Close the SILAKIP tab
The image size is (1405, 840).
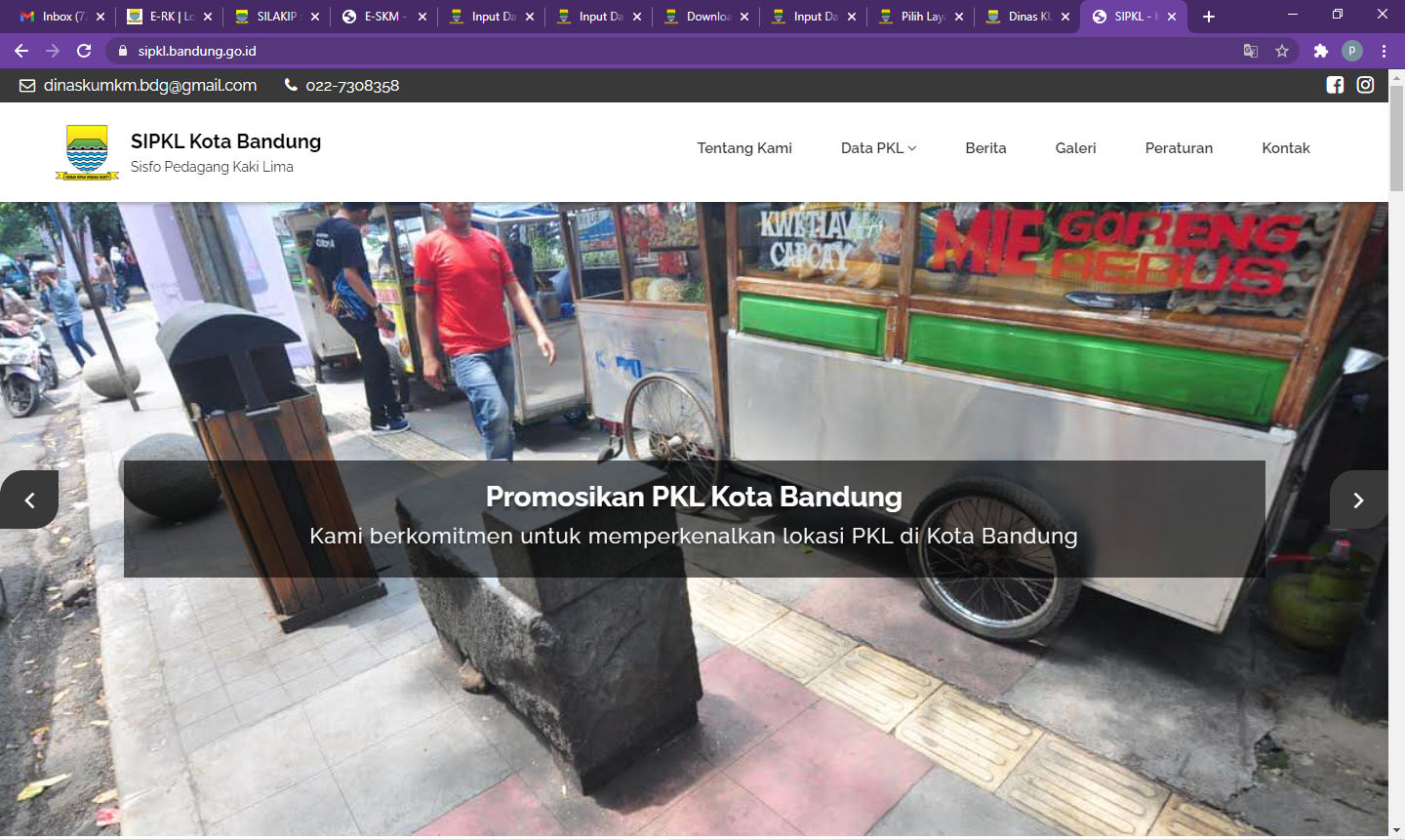315,17
